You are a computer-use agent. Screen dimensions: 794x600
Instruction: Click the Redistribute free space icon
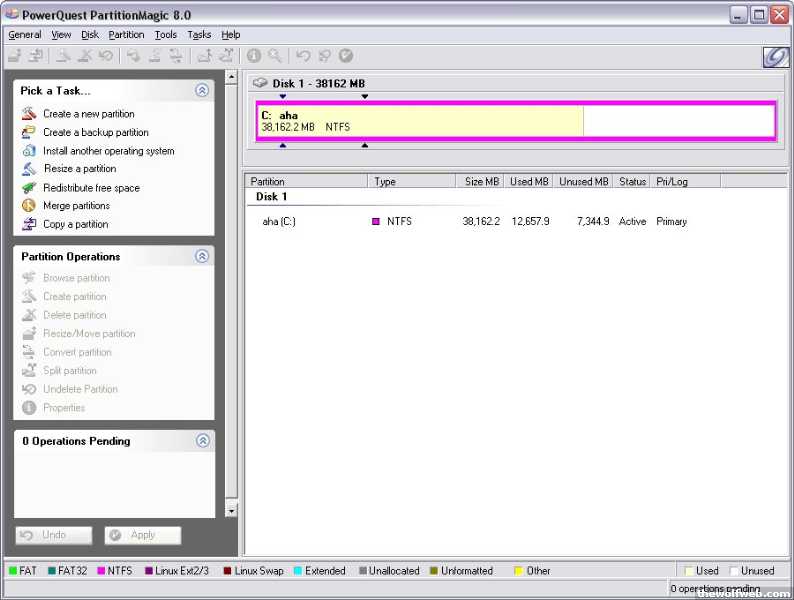point(28,188)
